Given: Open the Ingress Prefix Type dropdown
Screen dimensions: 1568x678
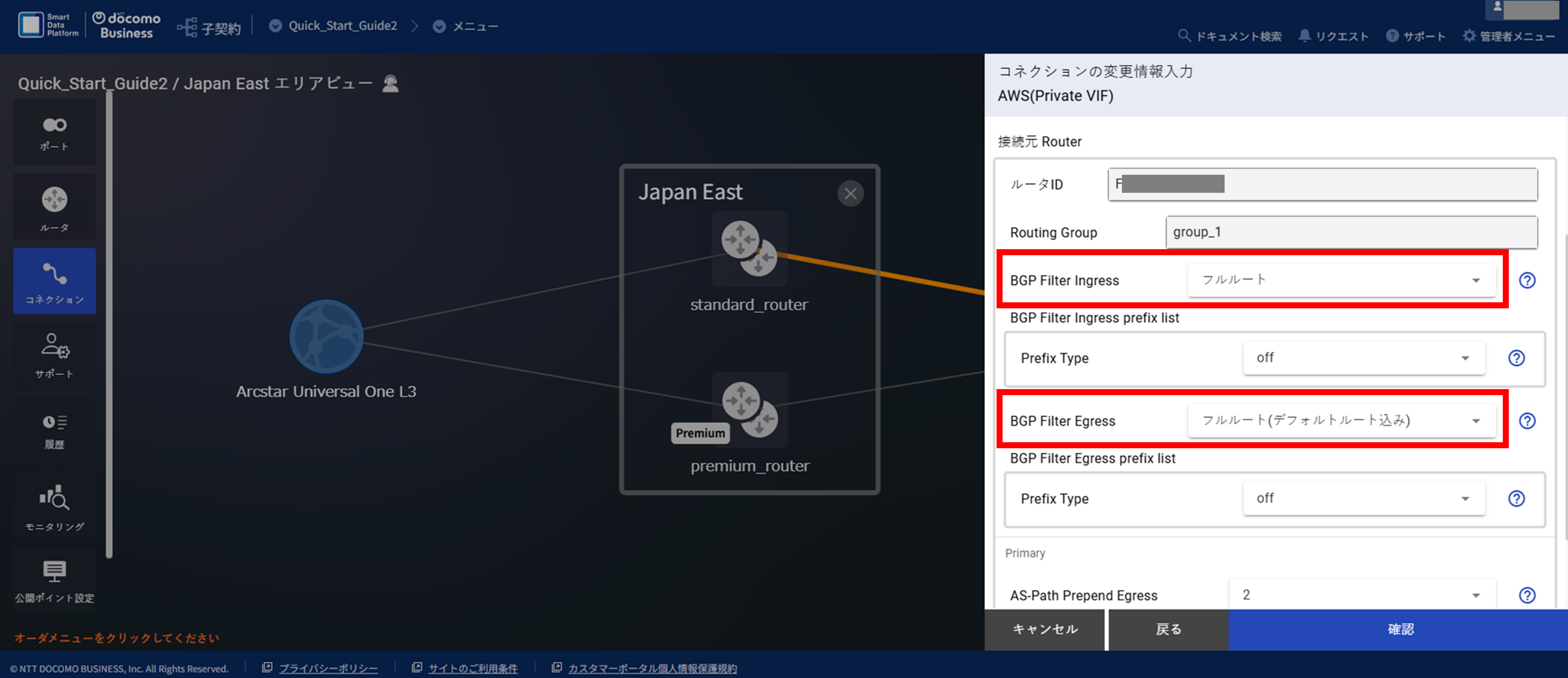Looking at the screenshot, I should [1364, 358].
